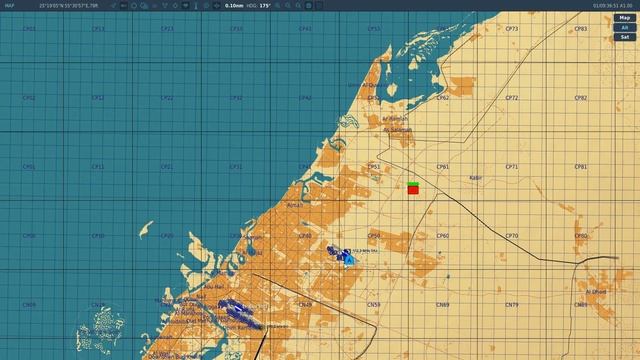Image resolution: width=640 pixels, height=360 pixels.
Task: Click the fork-shaped toolbar icon
Action: click(165, 6)
